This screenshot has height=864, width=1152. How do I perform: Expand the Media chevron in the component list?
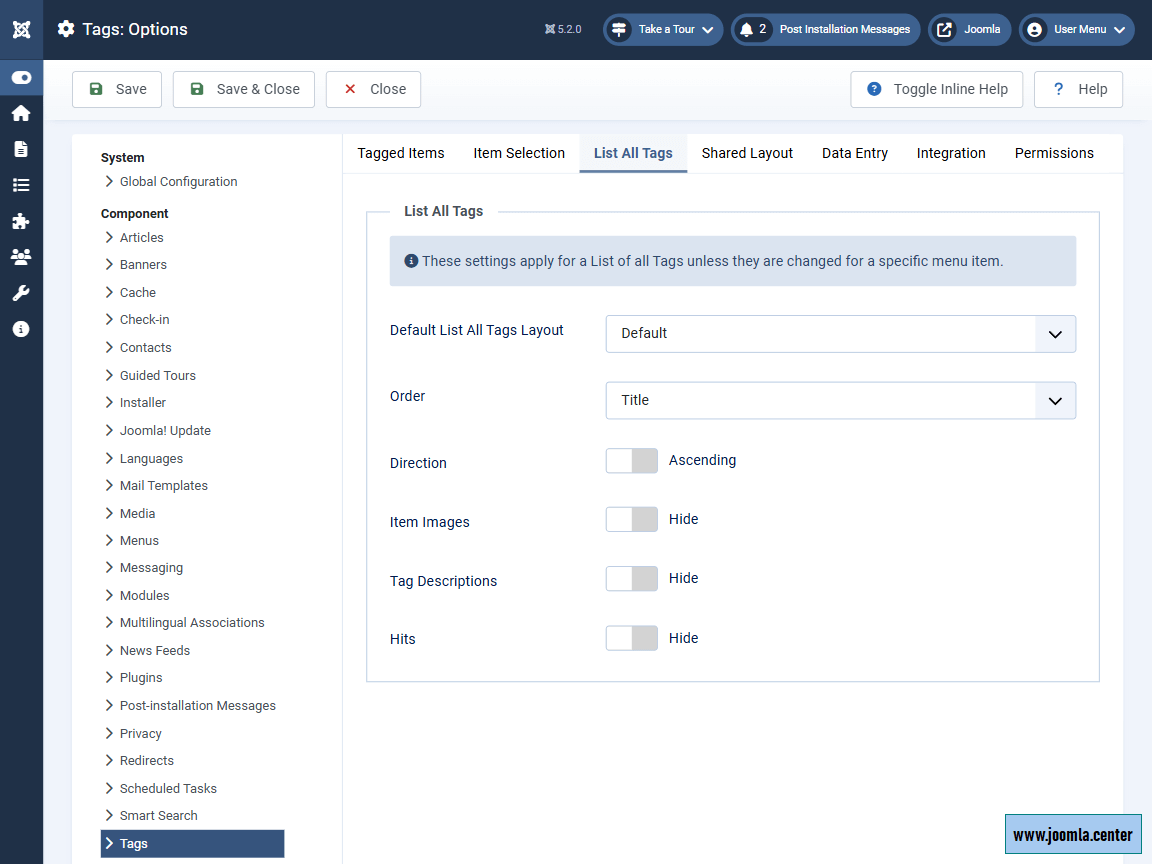(109, 513)
